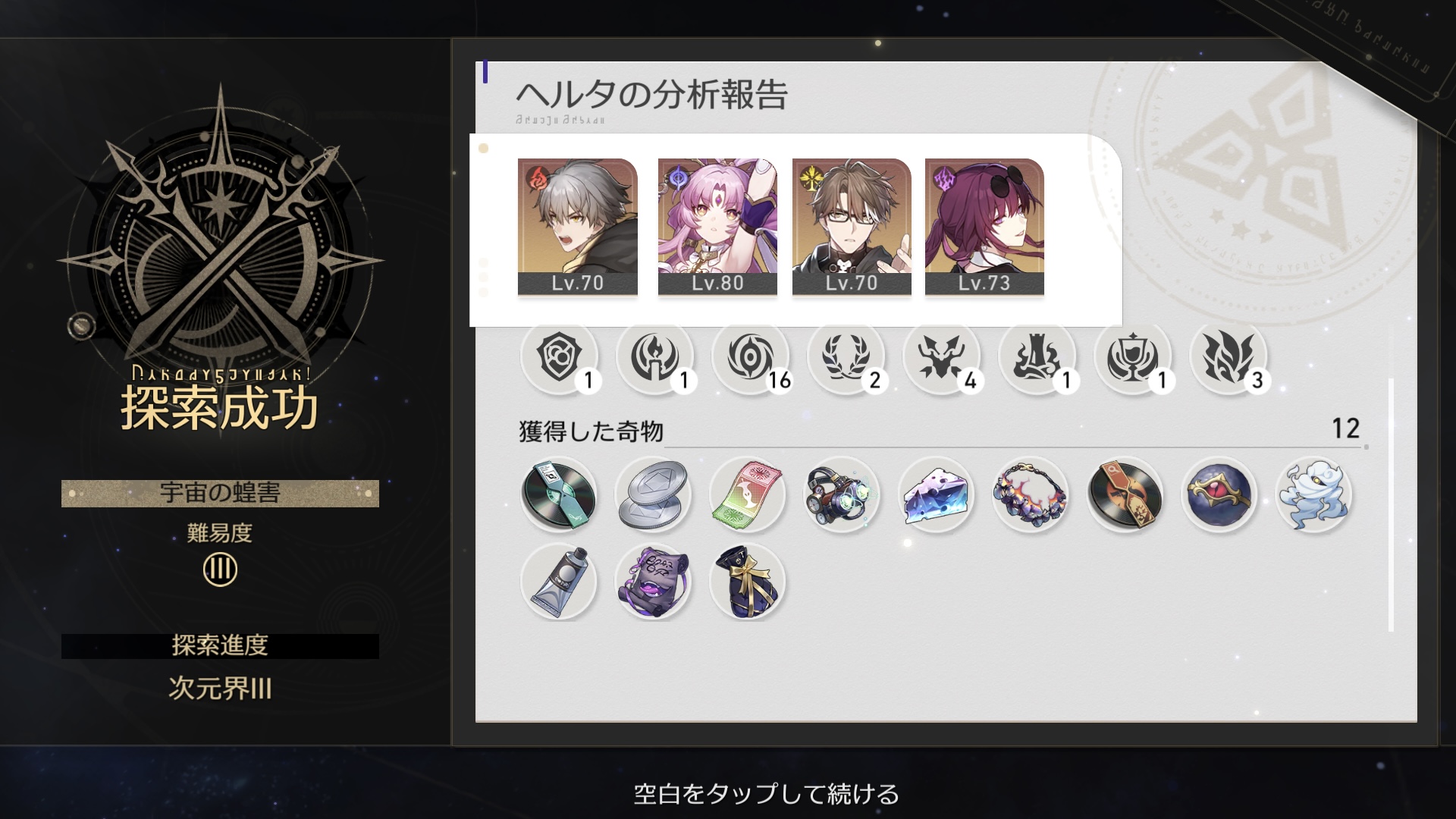
Task: Select the white ghost curio
Action: click(x=1313, y=494)
